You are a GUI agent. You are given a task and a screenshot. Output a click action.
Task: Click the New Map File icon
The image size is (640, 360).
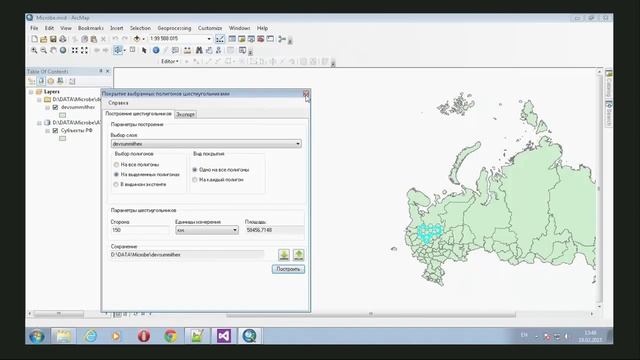point(34,39)
